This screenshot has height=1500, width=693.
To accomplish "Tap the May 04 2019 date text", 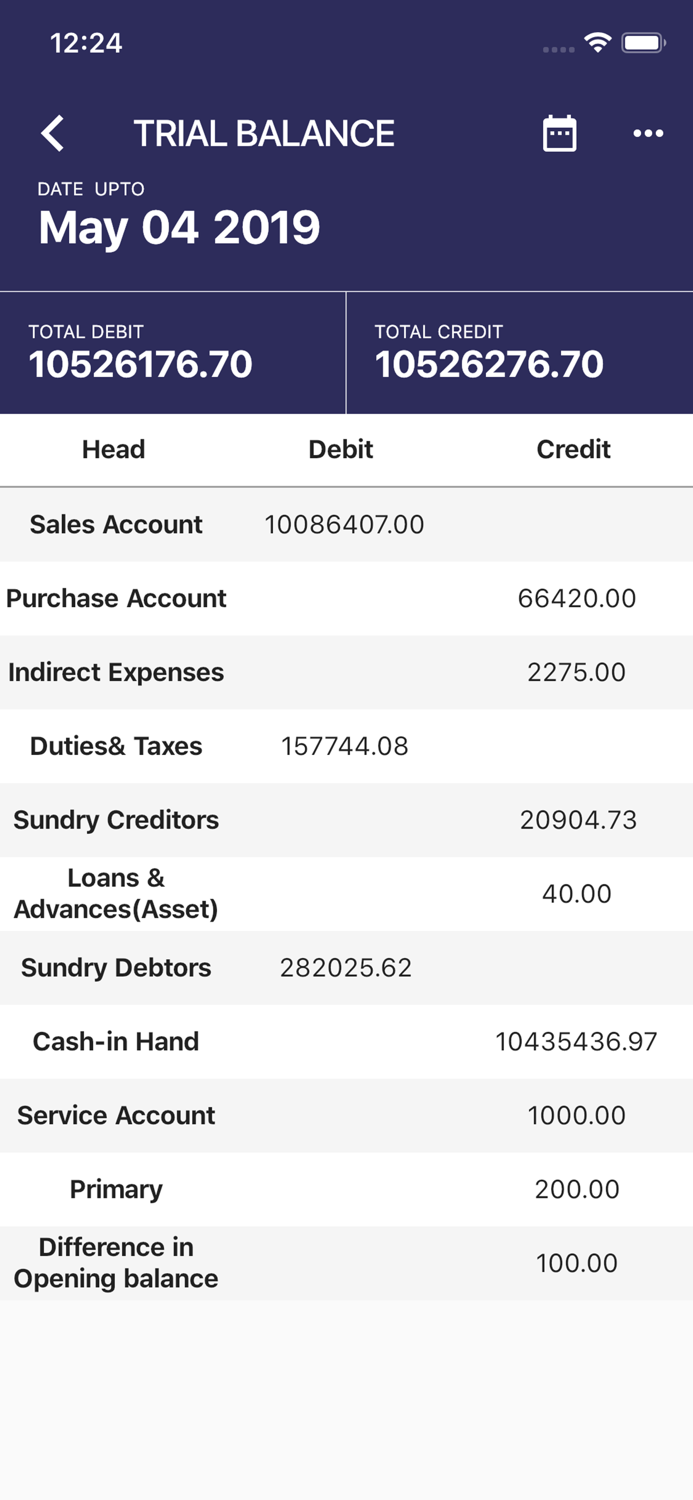I will [178, 227].
